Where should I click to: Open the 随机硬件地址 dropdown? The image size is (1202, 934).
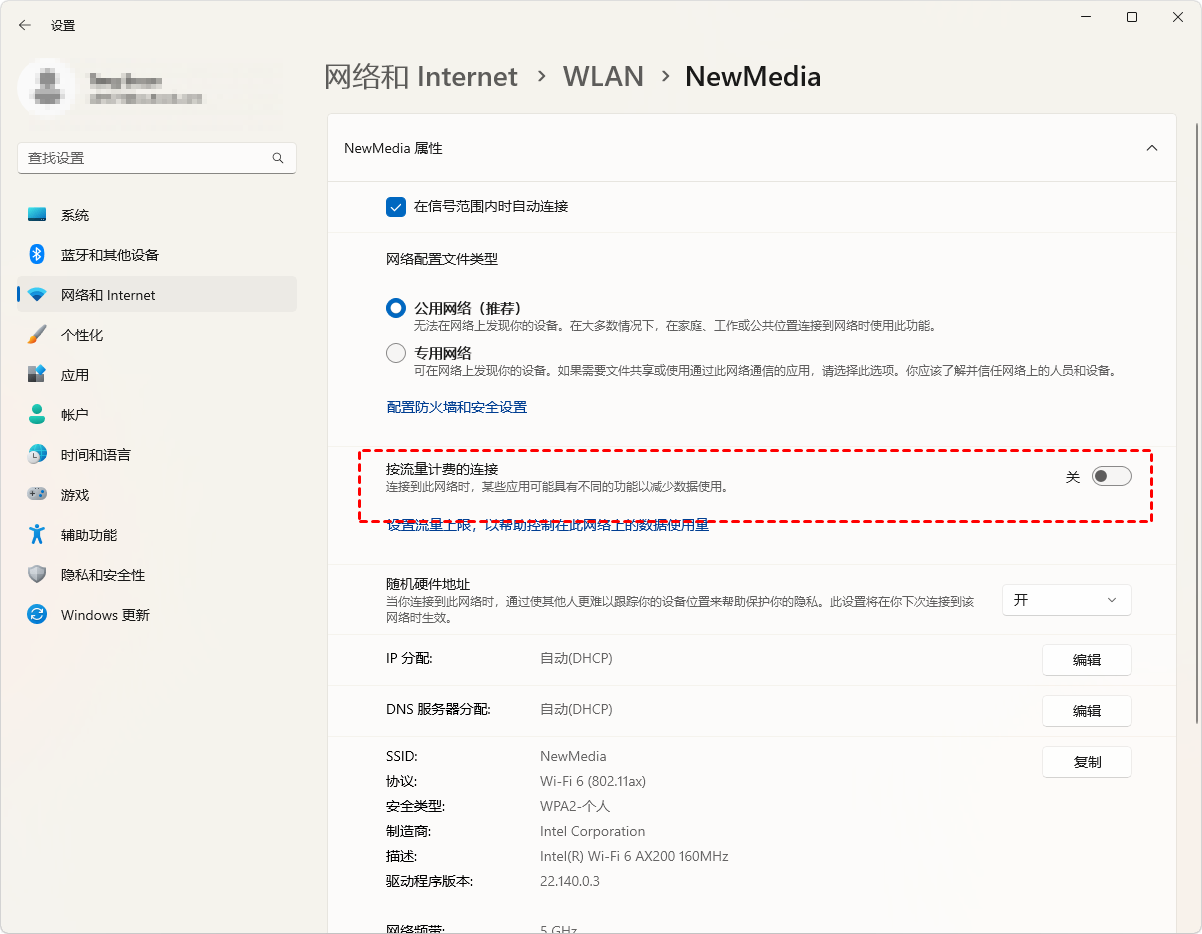[x=1066, y=600]
